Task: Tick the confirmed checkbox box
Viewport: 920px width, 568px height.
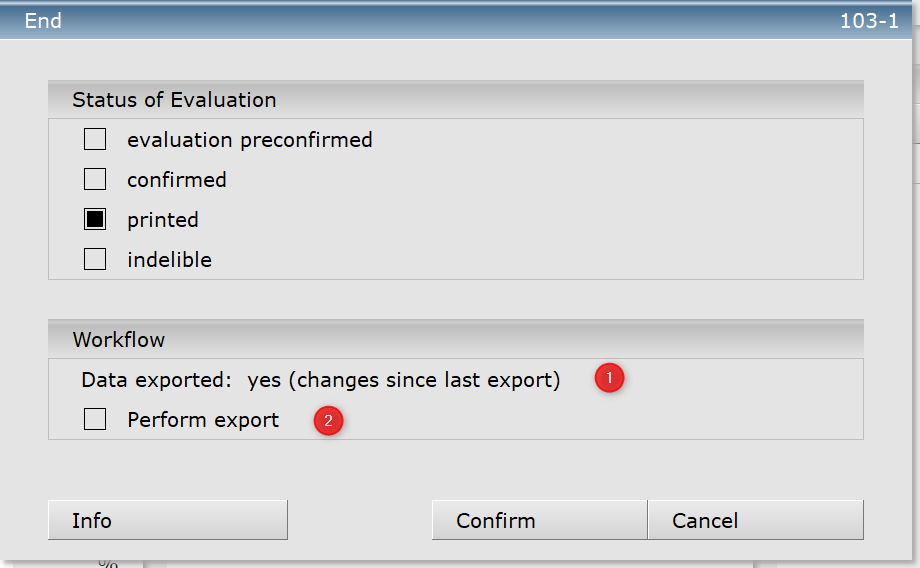Action: tap(95, 180)
